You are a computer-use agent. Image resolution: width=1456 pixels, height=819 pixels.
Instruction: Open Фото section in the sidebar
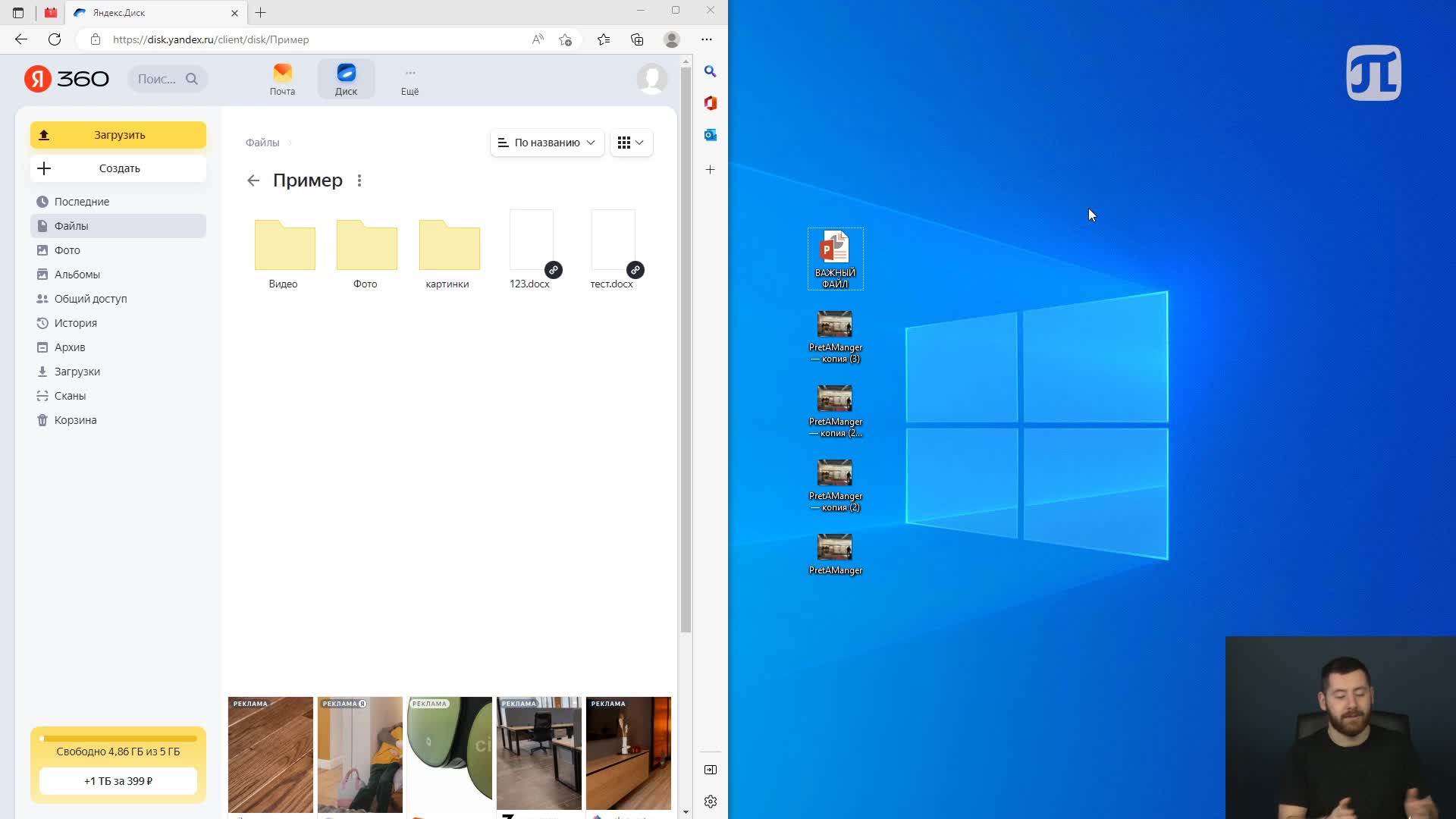(118, 250)
